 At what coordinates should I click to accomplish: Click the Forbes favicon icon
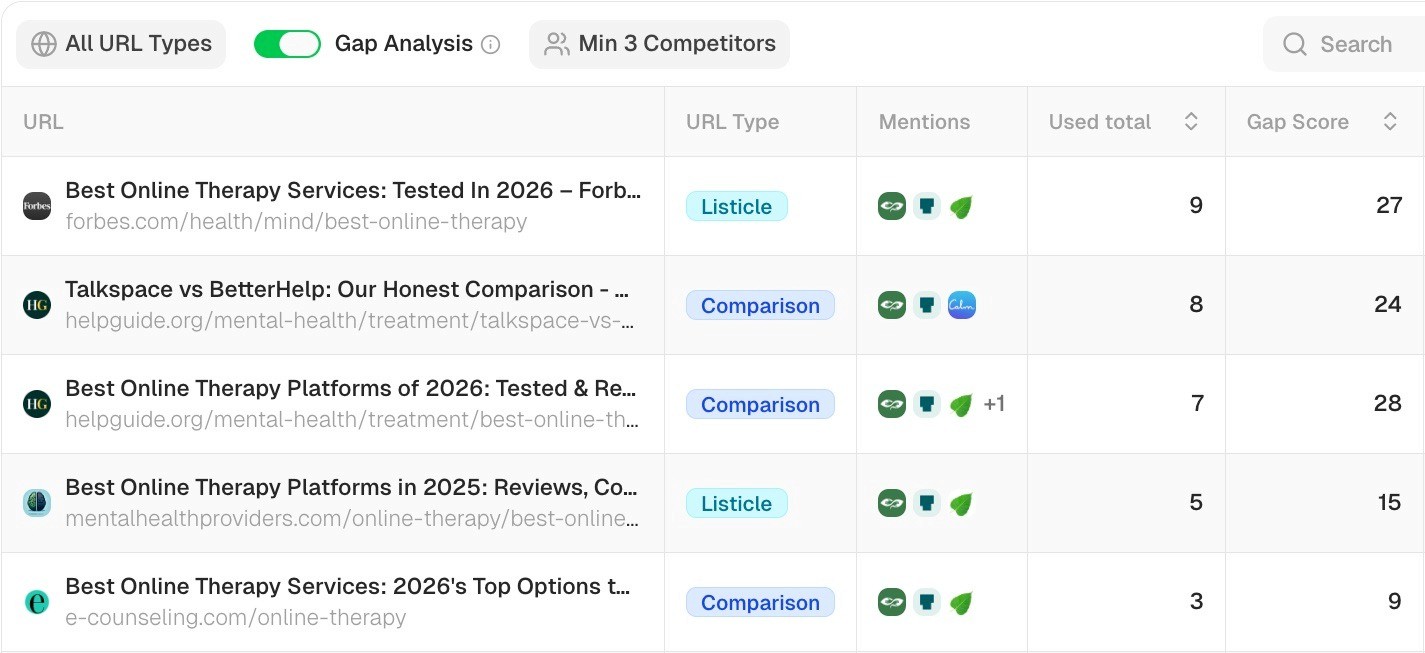point(37,206)
